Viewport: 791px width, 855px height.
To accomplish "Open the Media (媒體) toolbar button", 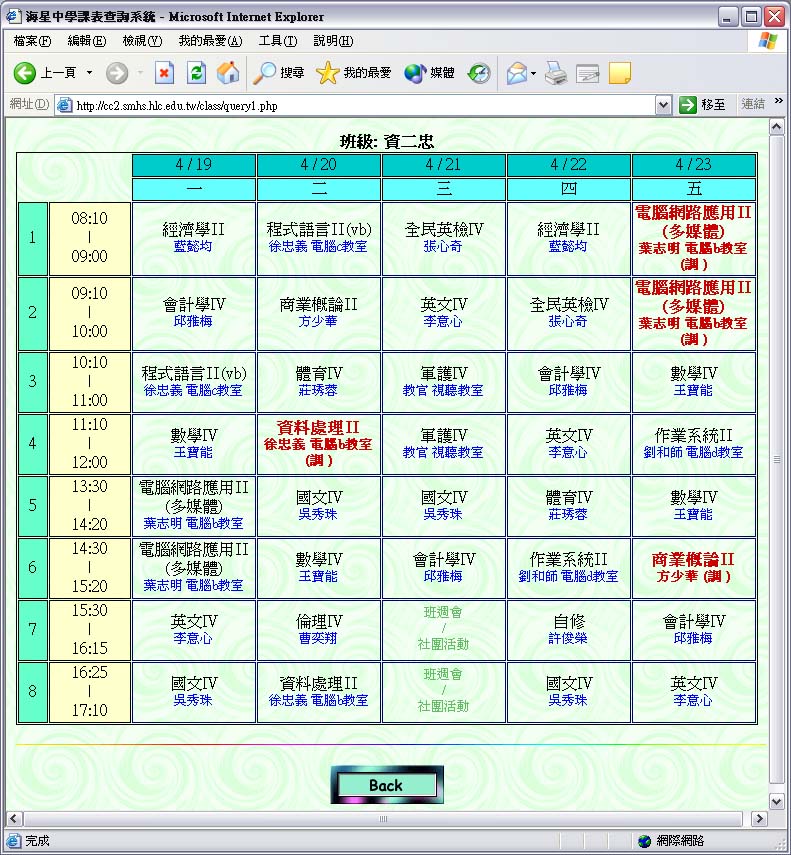I will [x=429, y=73].
